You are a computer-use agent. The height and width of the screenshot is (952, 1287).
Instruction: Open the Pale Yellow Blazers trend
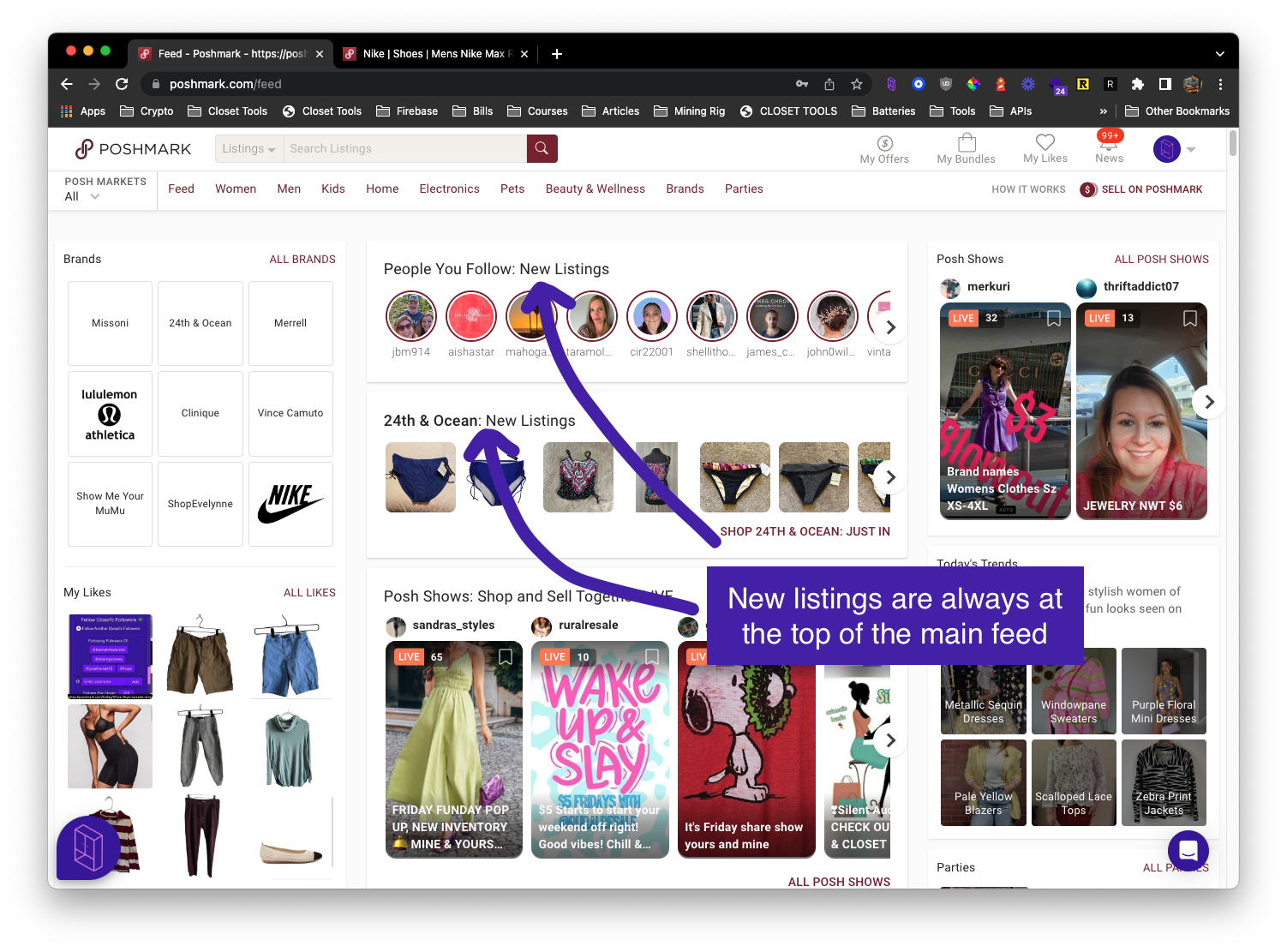983,783
